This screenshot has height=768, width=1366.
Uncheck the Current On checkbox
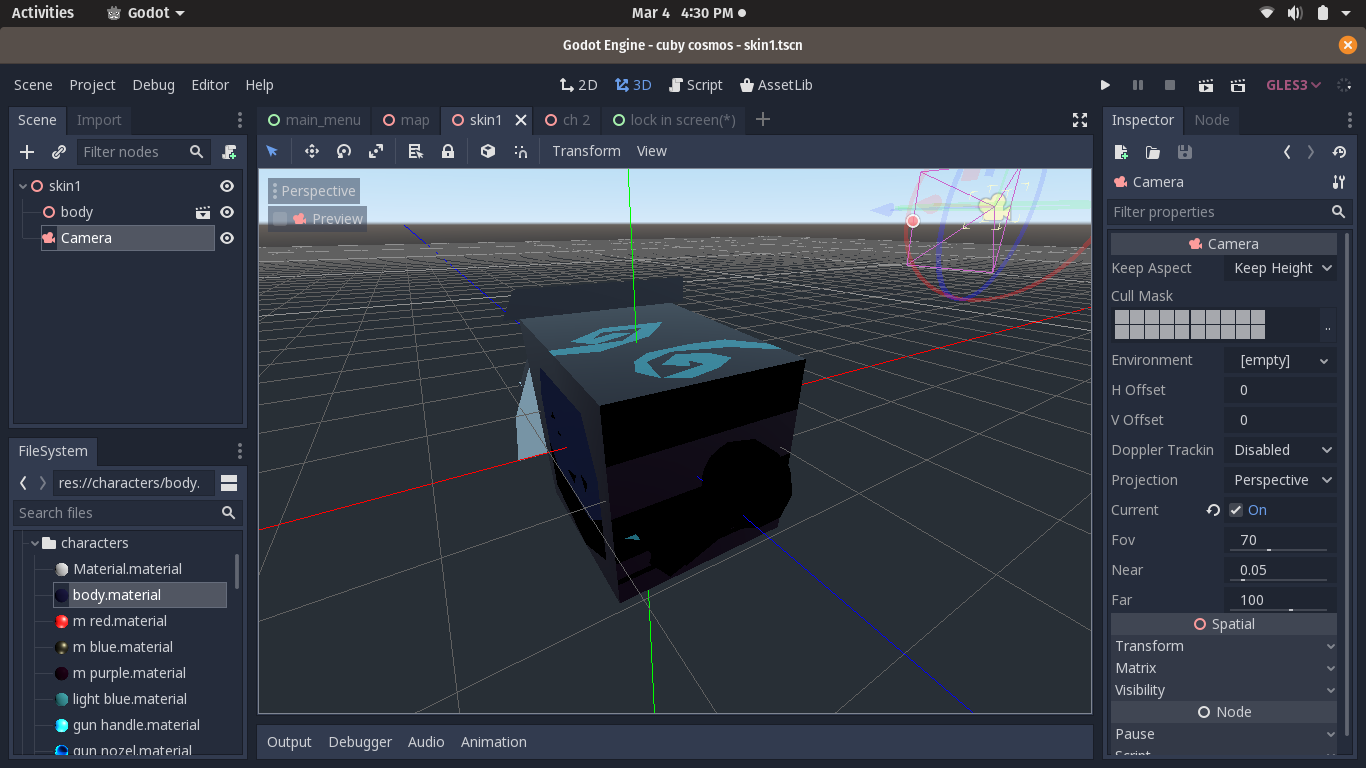[1236, 510]
